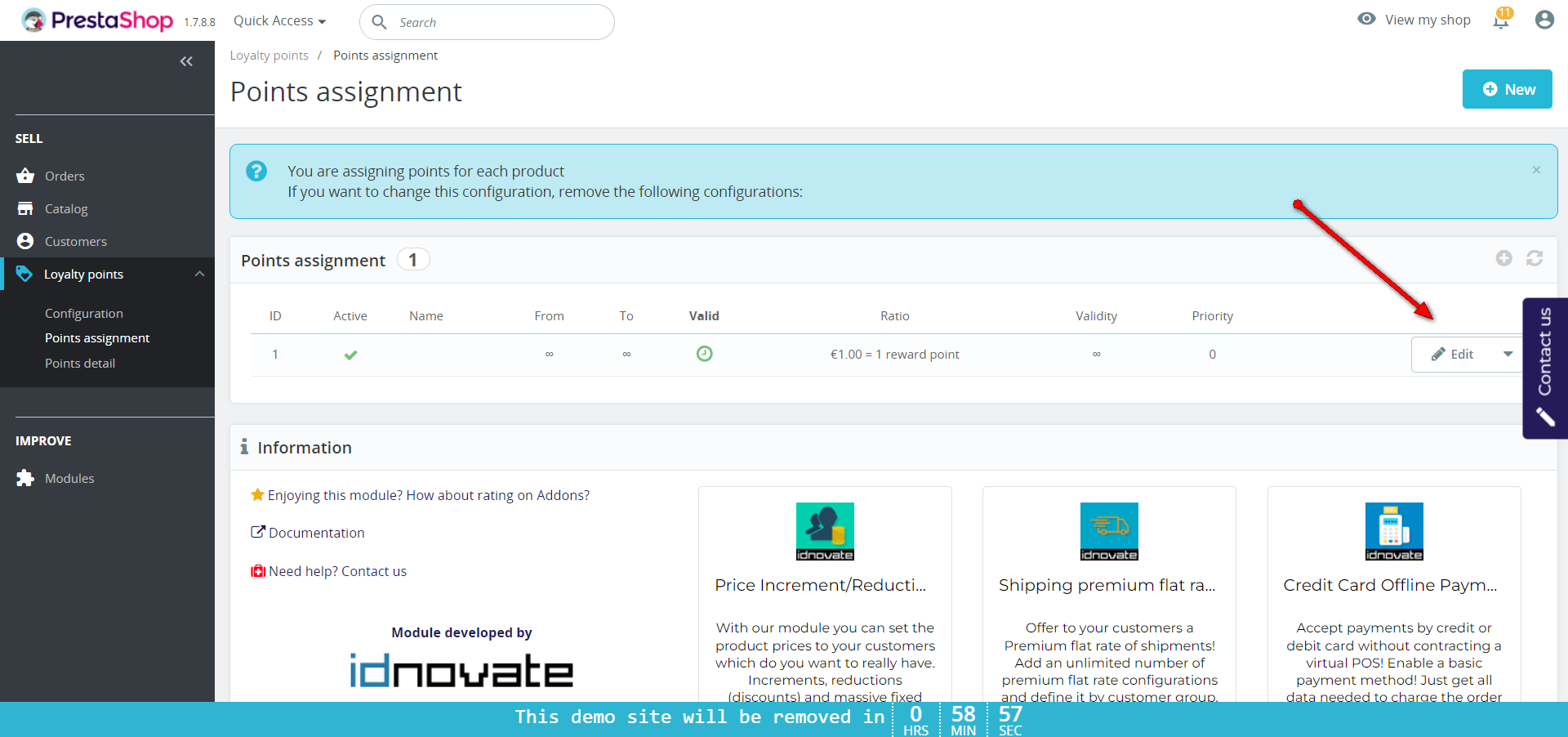
Task: Click the Priority column header
Action: pyautogui.click(x=1212, y=315)
